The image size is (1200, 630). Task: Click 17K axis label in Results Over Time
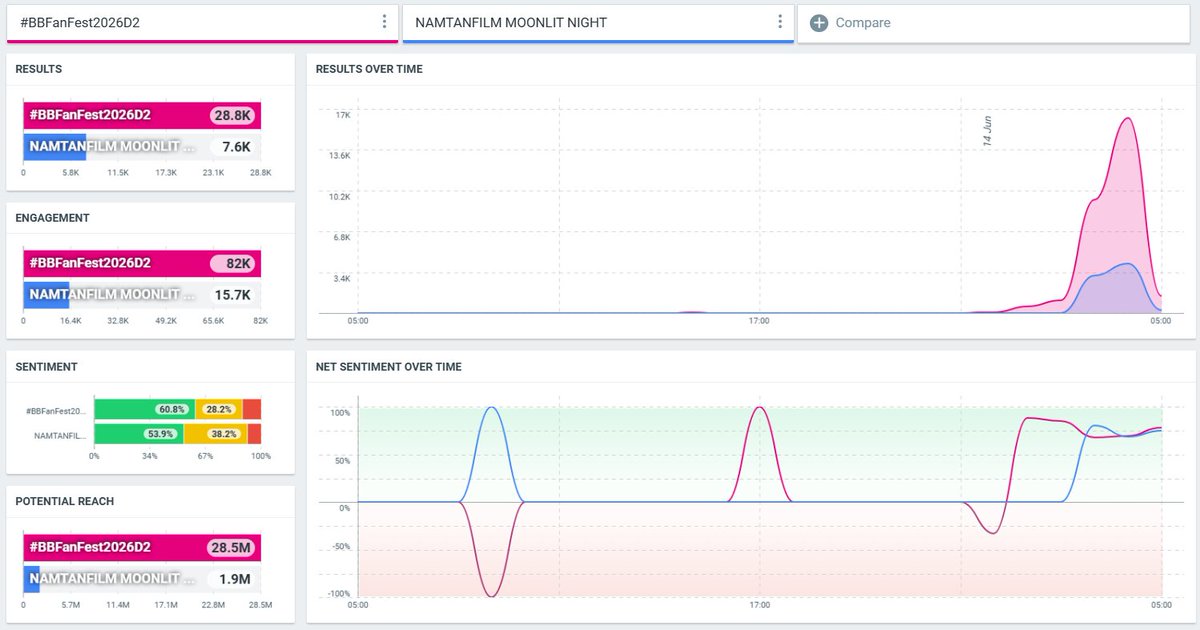[343, 115]
